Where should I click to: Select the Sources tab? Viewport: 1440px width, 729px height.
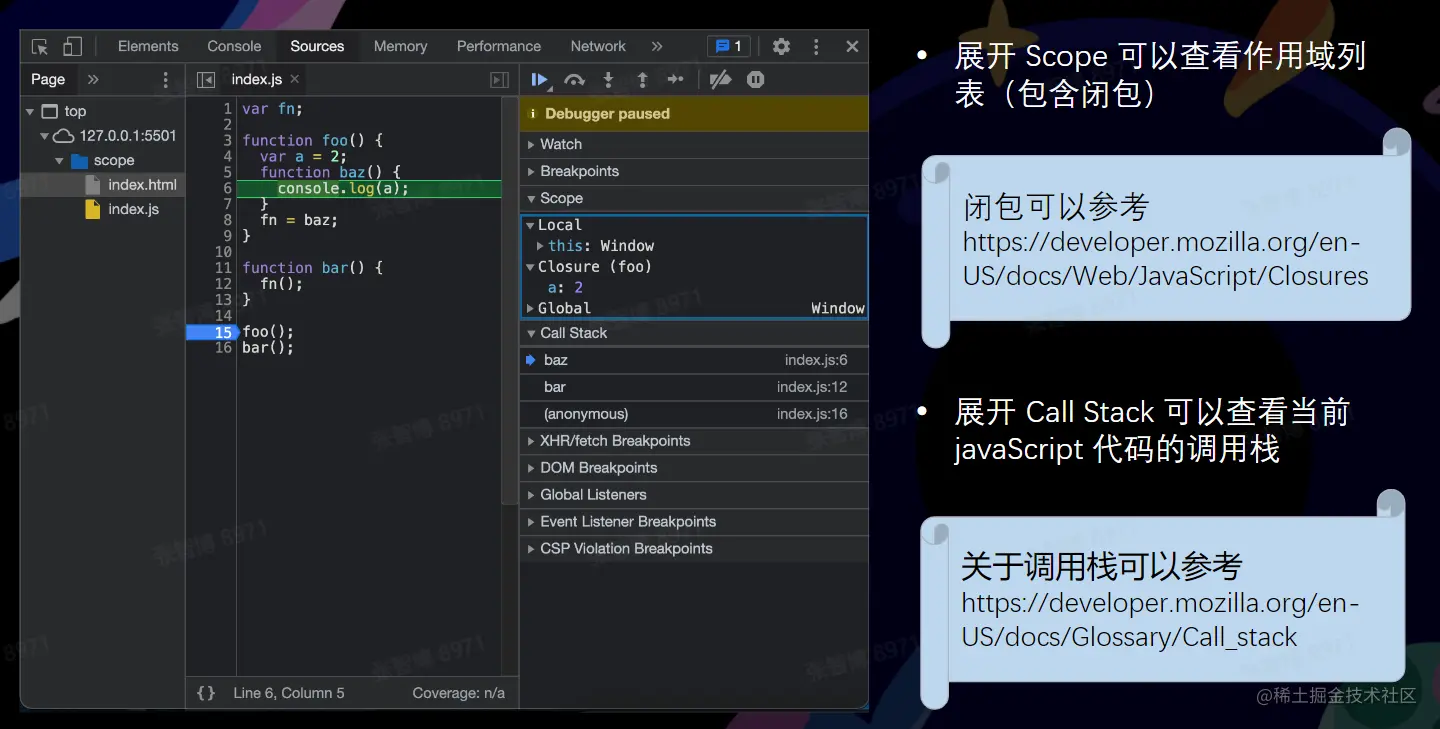click(x=317, y=46)
